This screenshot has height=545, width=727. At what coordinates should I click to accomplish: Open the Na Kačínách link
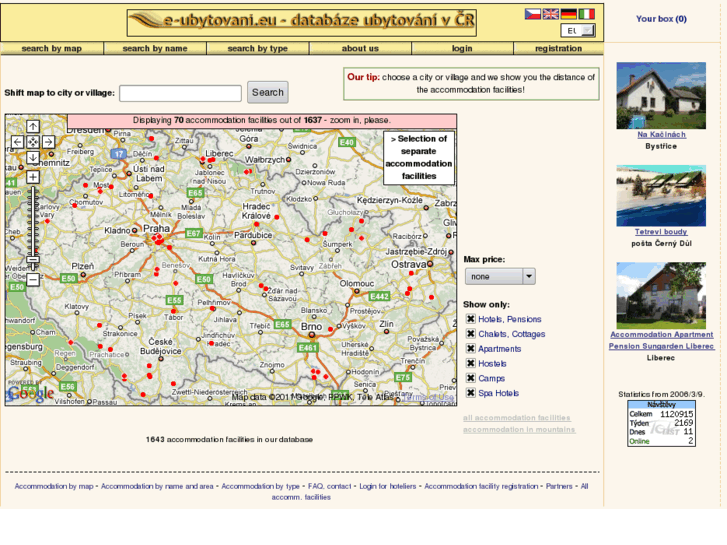[x=661, y=135]
